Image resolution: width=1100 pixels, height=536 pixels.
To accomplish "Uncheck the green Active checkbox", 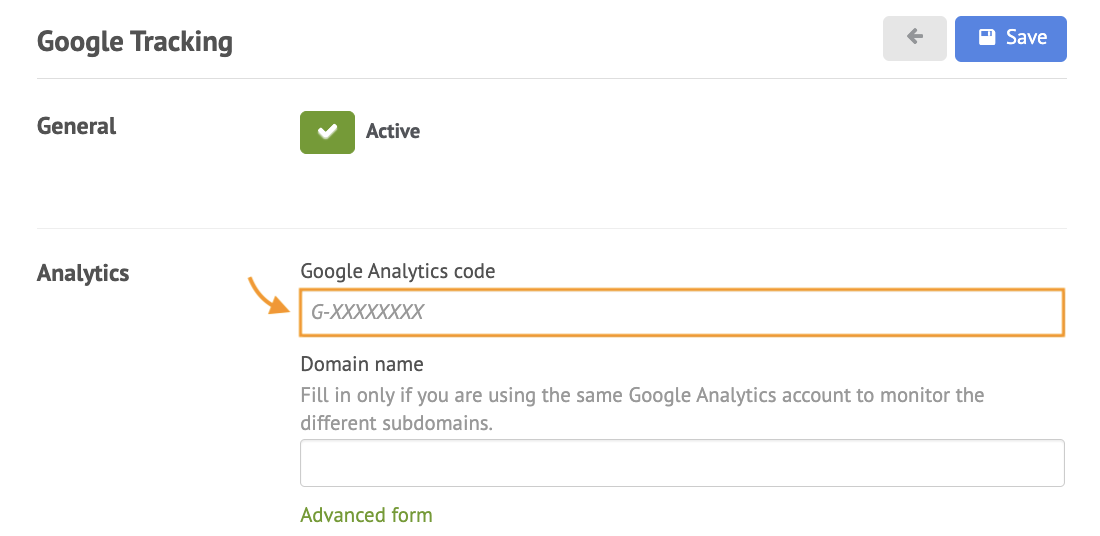I will click(x=328, y=132).
